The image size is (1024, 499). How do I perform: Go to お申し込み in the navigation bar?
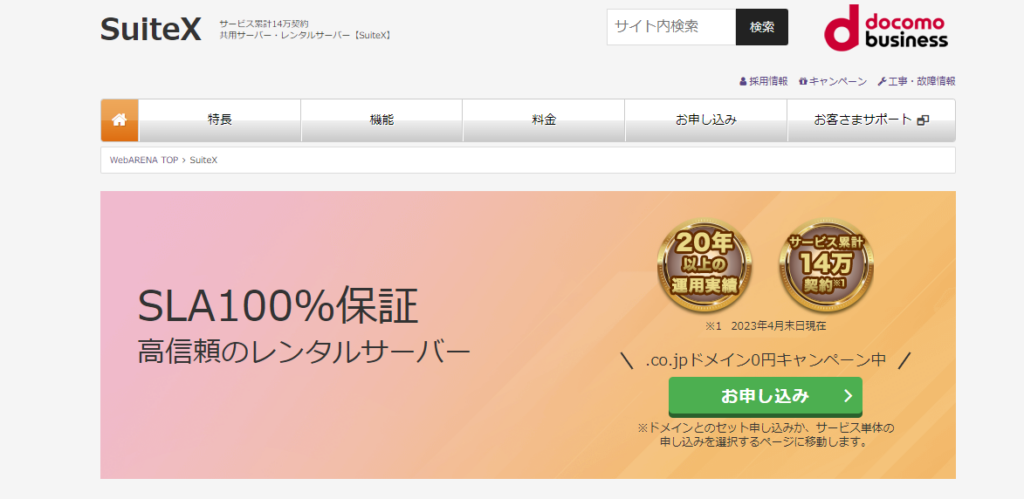coord(706,120)
